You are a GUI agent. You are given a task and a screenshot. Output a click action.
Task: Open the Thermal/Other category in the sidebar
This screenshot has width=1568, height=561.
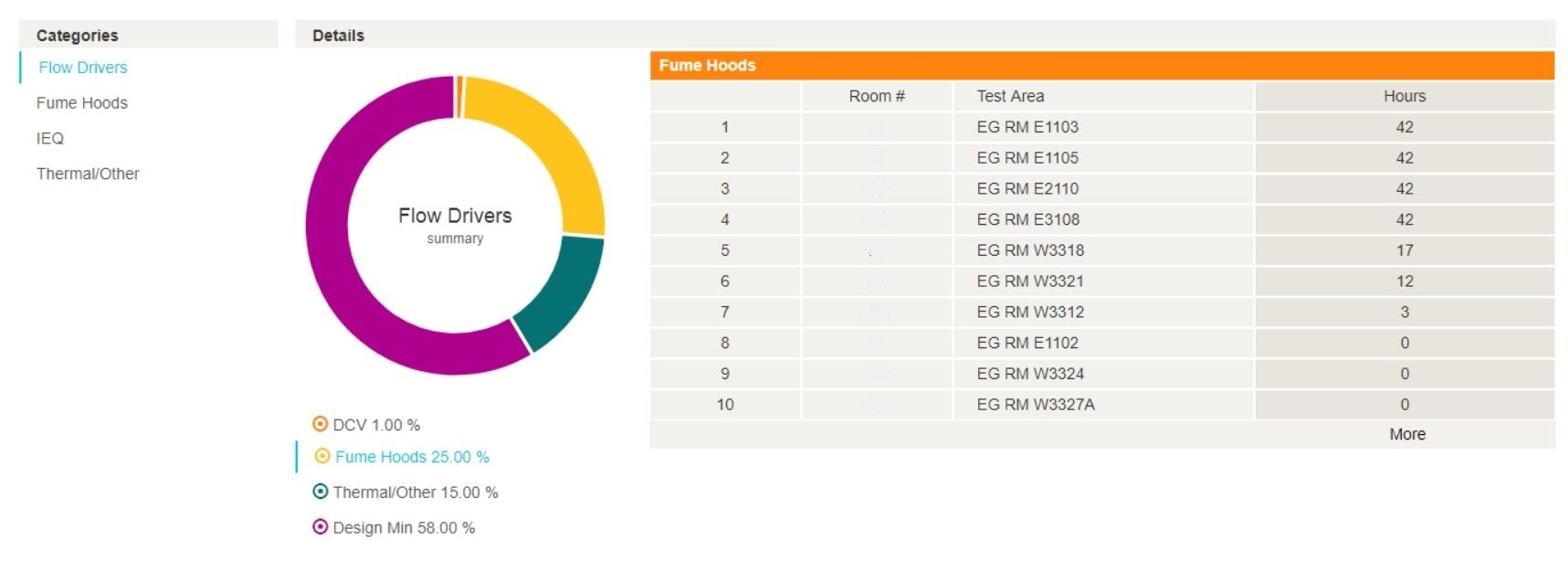coord(88,174)
